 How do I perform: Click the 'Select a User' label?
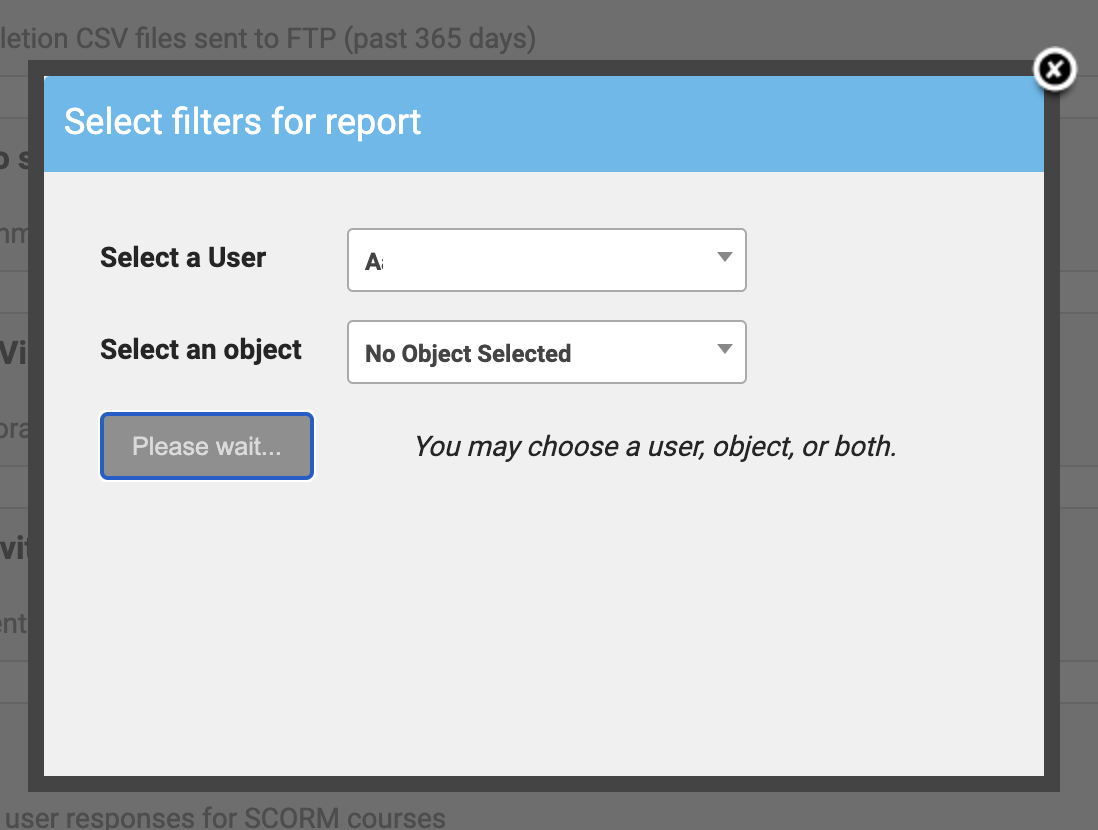click(x=183, y=258)
